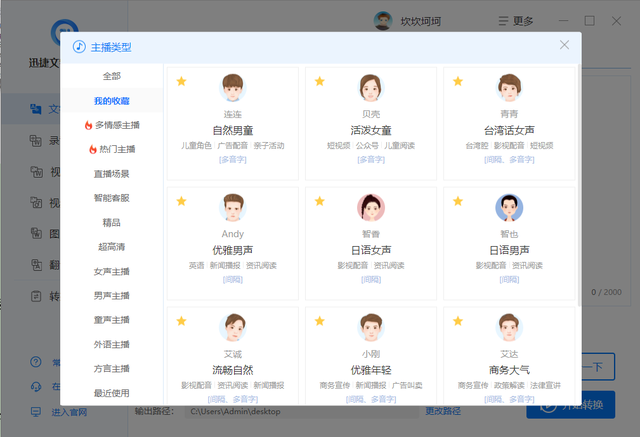The height and width of the screenshot is (437, 640).
Task: Click the question mark help icon
Action: click(36, 362)
